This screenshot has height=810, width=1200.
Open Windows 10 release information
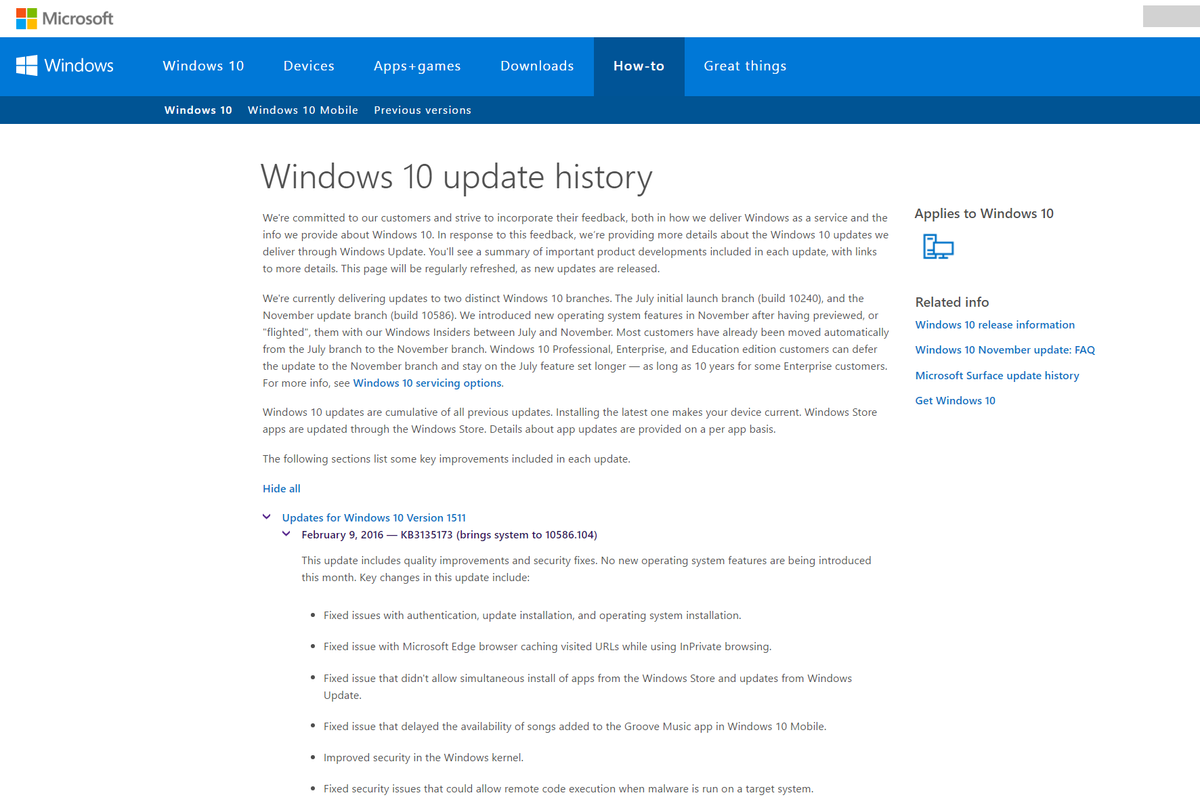point(994,324)
